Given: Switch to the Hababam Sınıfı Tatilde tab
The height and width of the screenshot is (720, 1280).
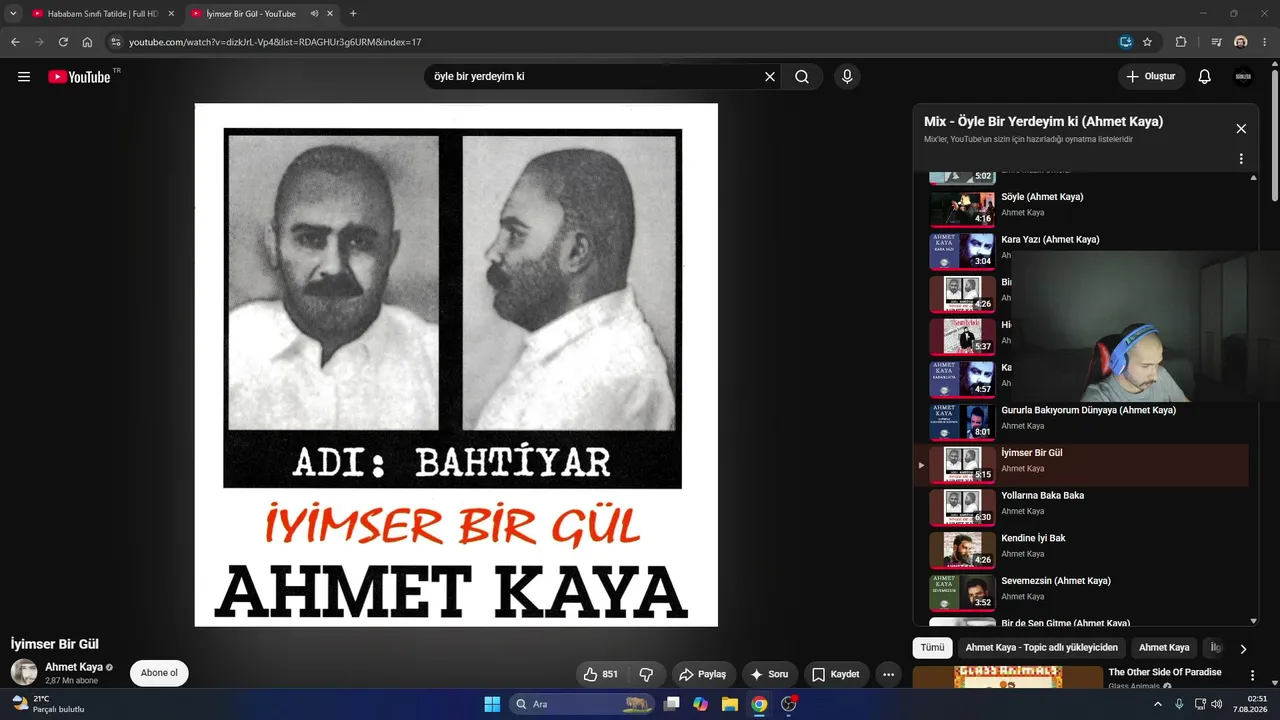Looking at the screenshot, I should (102, 14).
